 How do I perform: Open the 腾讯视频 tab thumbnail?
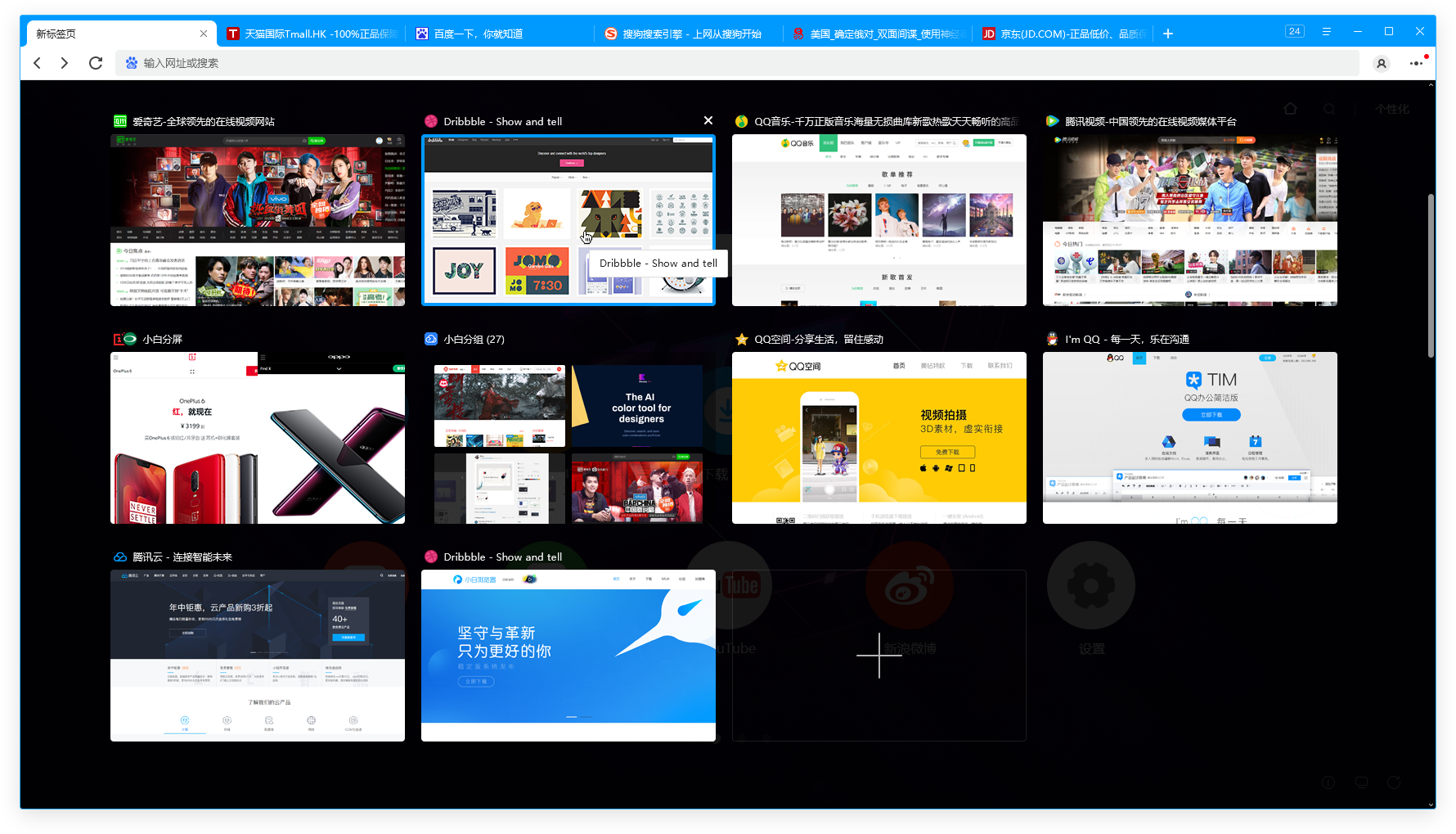(1190, 220)
